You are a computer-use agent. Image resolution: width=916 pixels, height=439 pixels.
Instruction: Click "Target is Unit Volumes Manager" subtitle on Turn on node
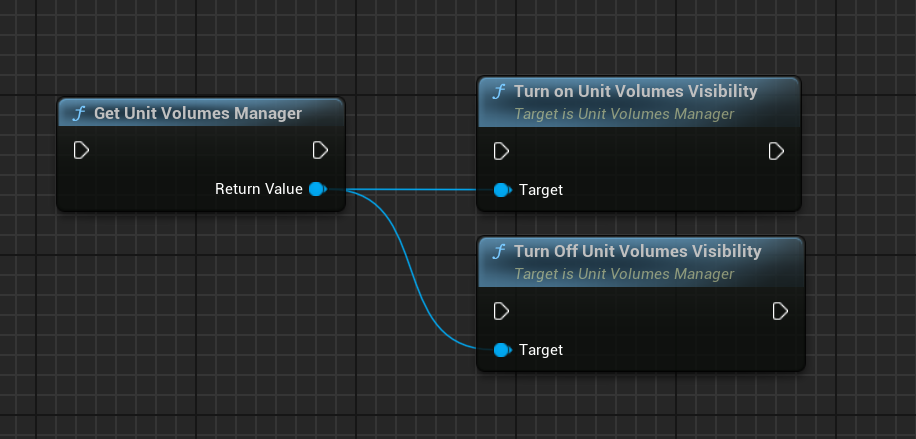click(624, 114)
